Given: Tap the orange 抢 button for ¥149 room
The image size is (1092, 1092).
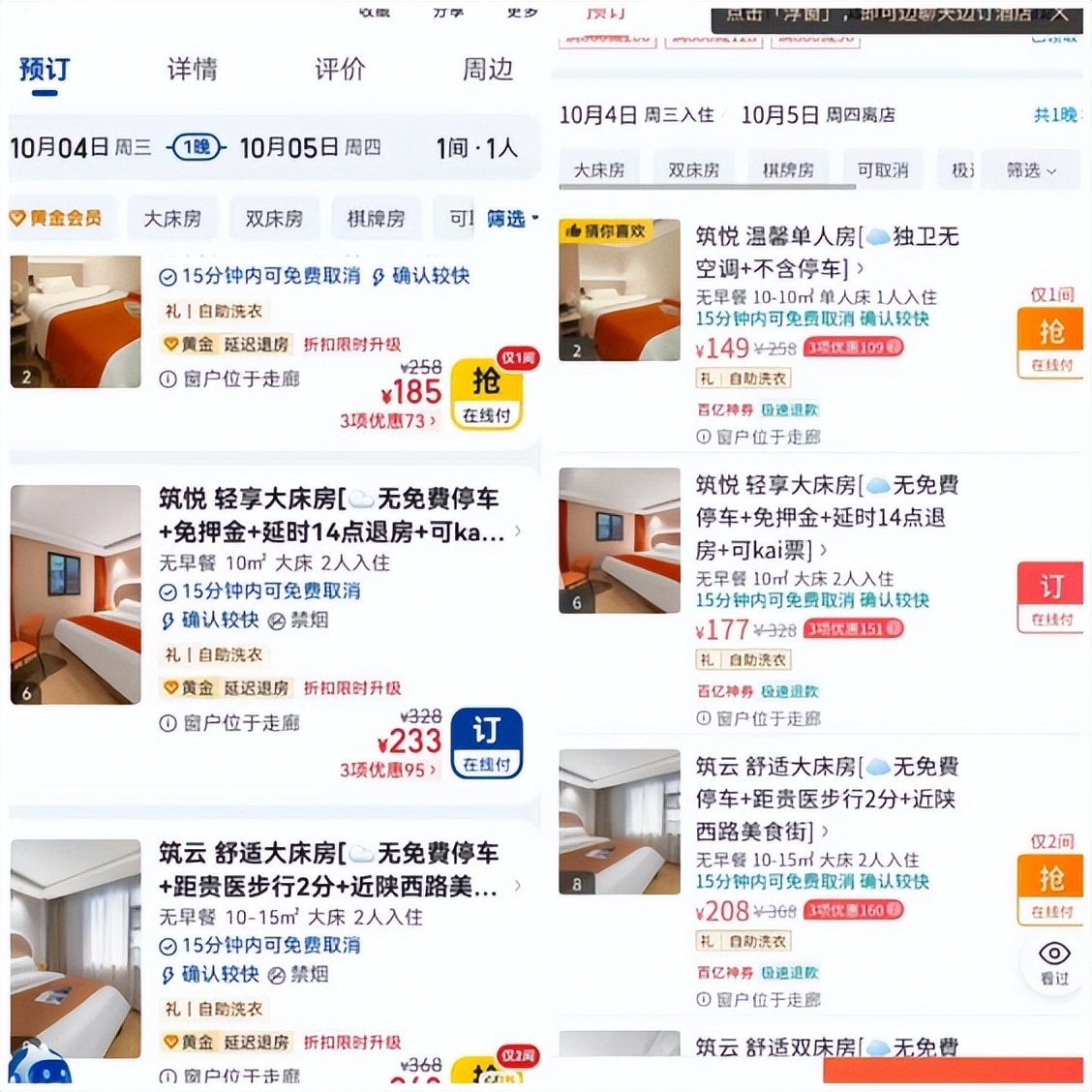Looking at the screenshot, I should pyautogui.click(x=1051, y=343).
